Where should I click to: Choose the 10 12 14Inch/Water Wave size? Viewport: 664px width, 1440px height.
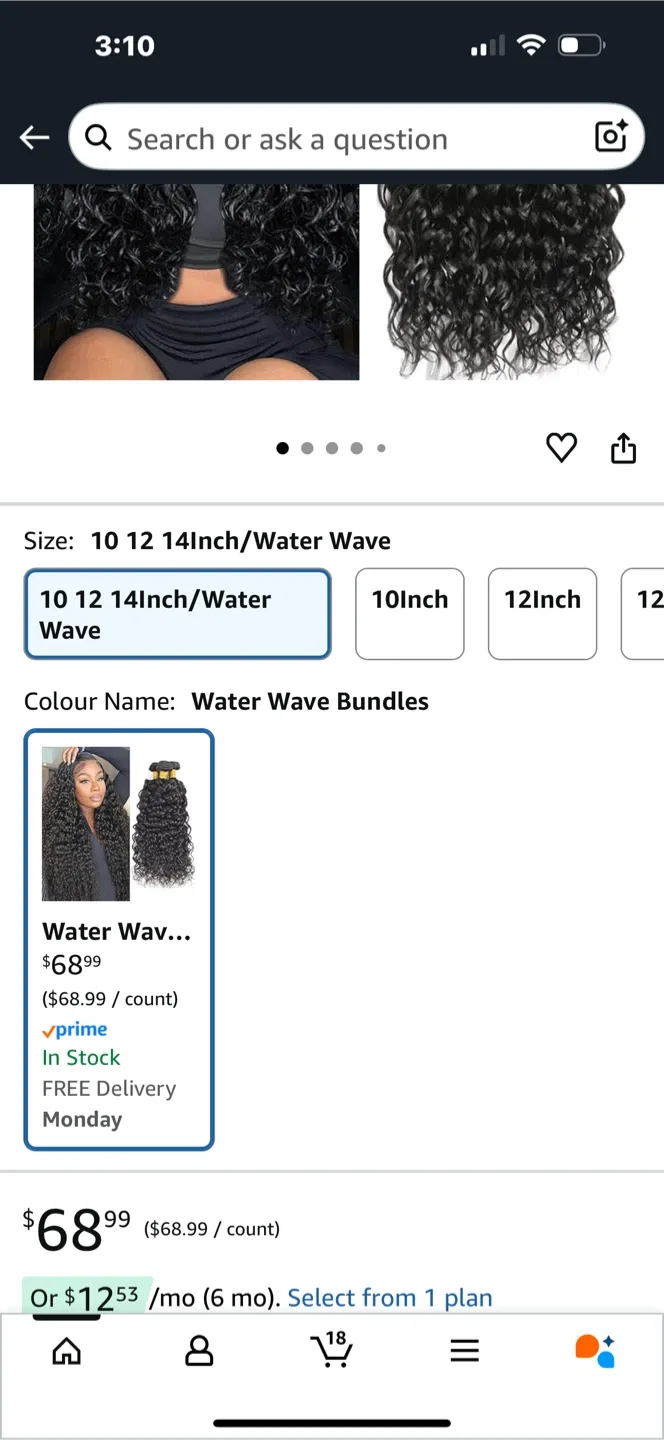(x=177, y=614)
